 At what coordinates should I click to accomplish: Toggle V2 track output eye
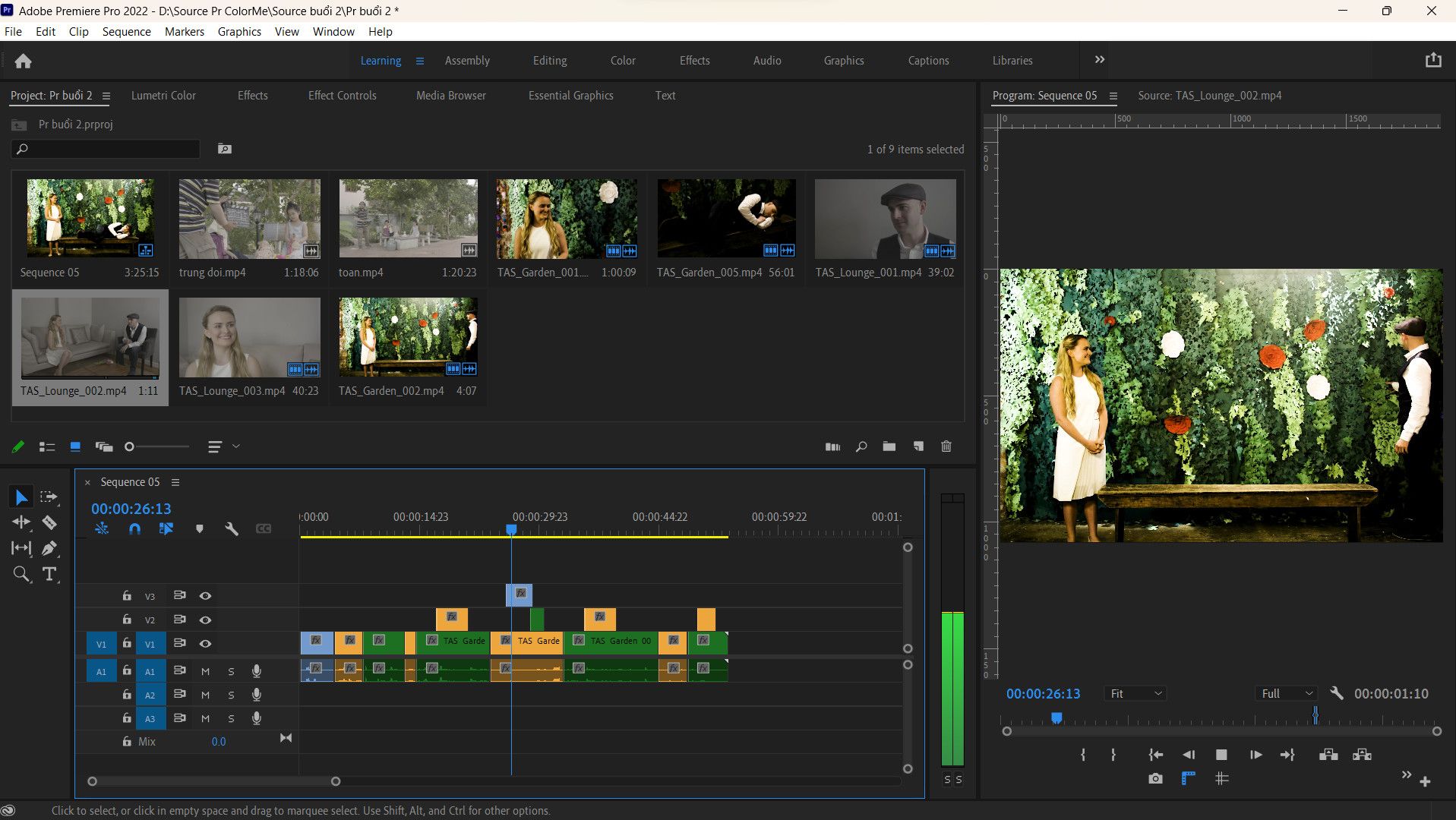tap(205, 620)
